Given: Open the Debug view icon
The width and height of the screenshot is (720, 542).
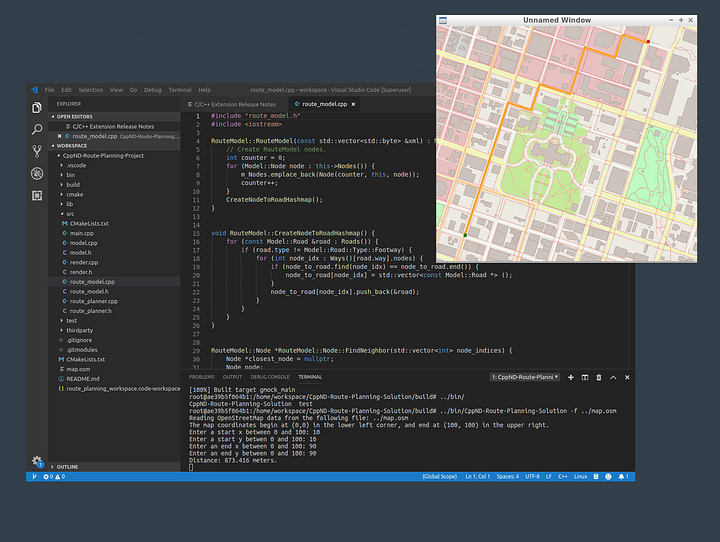Looking at the screenshot, I should click(x=37, y=173).
